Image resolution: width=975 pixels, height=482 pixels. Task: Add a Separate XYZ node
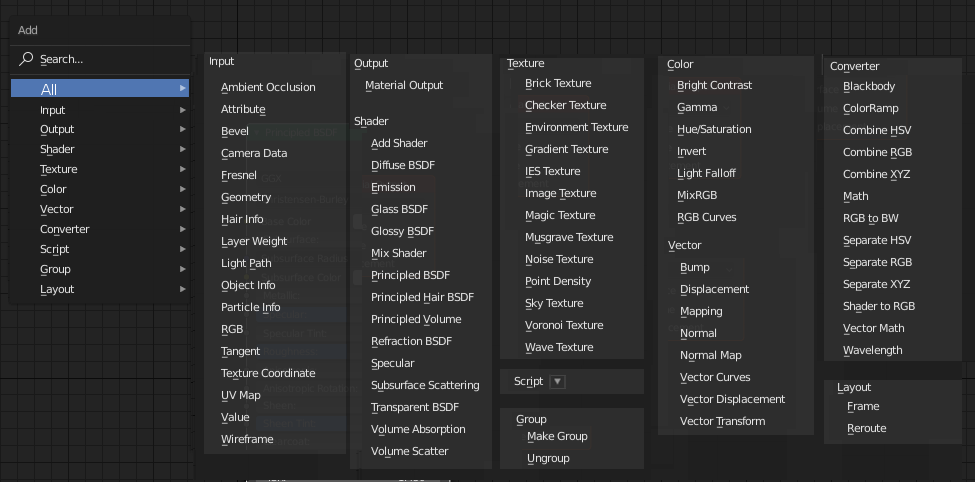(x=876, y=284)
